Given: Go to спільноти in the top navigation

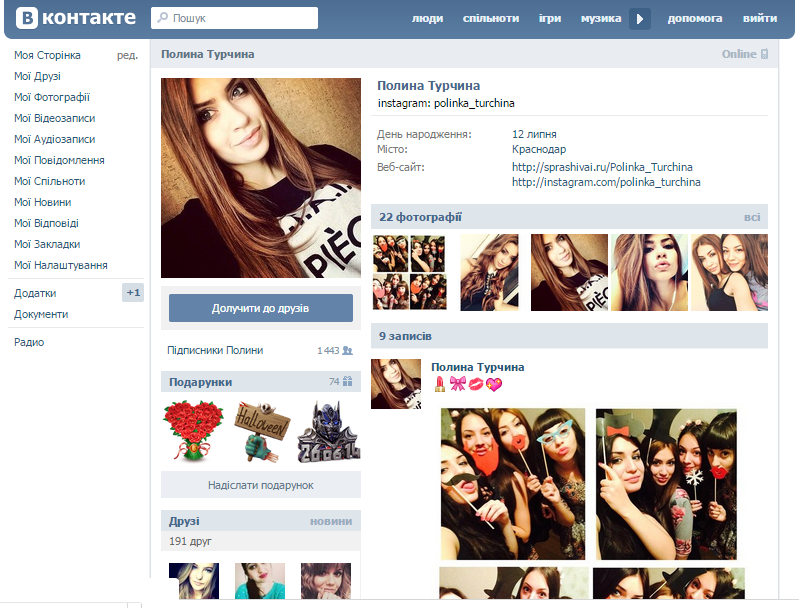Looking at the screenshot, I should [x=491, y=18].
